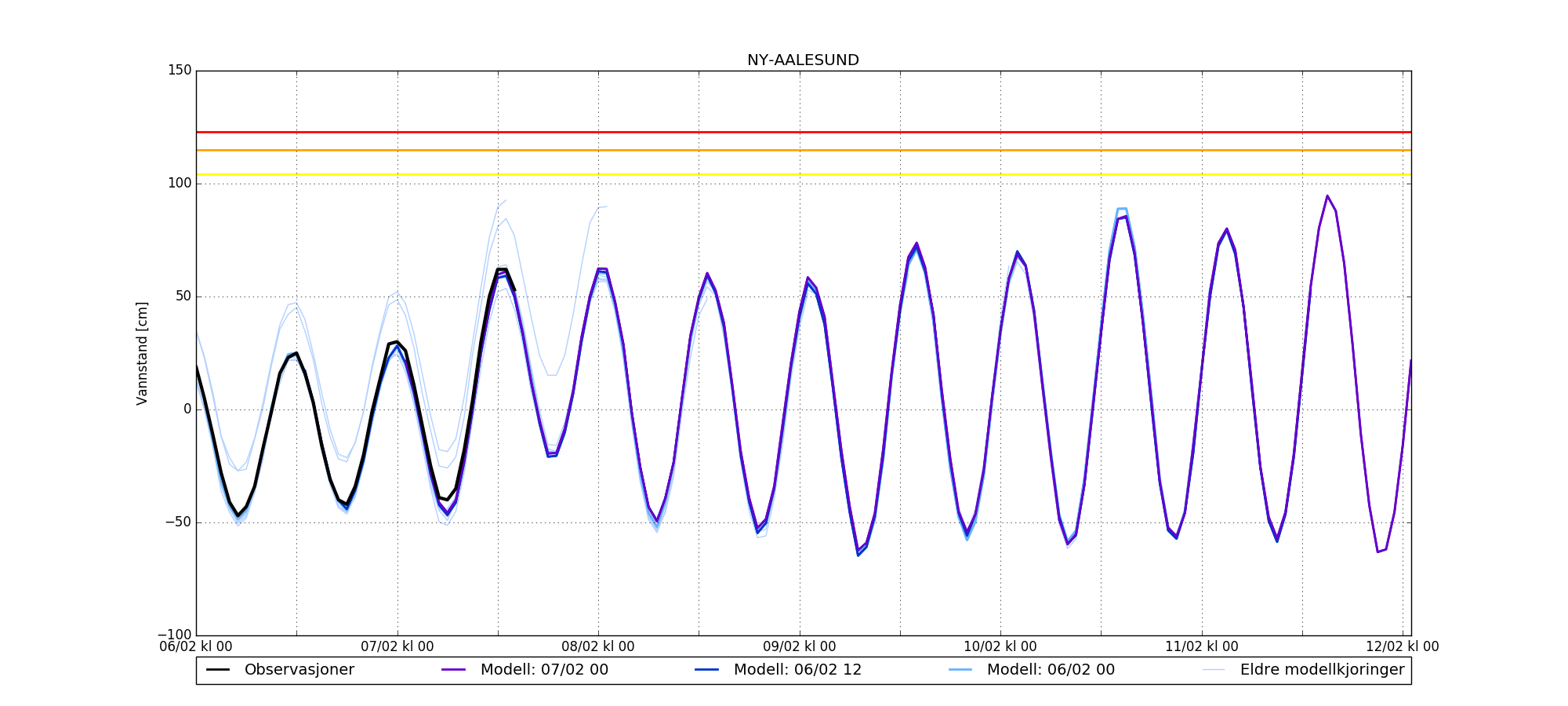Select the 'Modell: 06/02 12' legend label
The image size is (1568, 706).
797,670
